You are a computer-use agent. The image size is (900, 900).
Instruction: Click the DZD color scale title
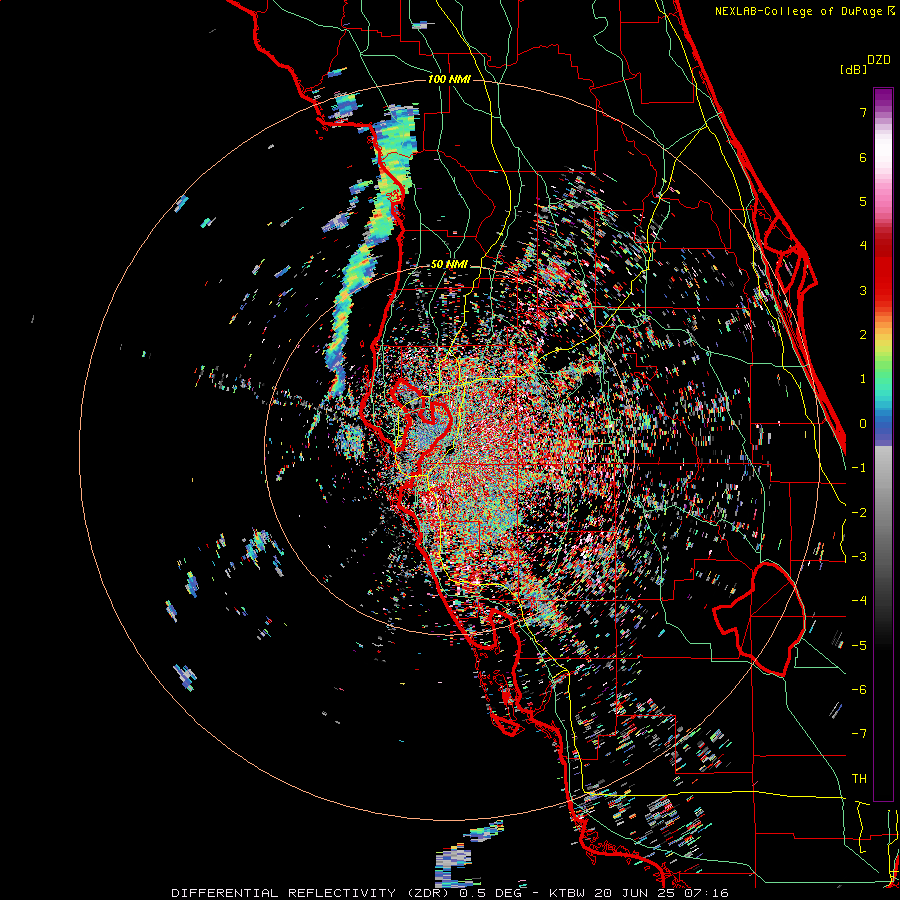[x=879, y=60]
